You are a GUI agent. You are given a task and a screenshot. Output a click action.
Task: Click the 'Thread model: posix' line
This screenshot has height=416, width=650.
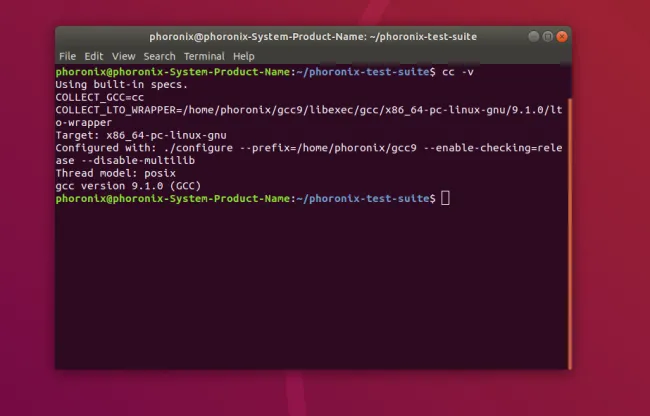point(116,173)
